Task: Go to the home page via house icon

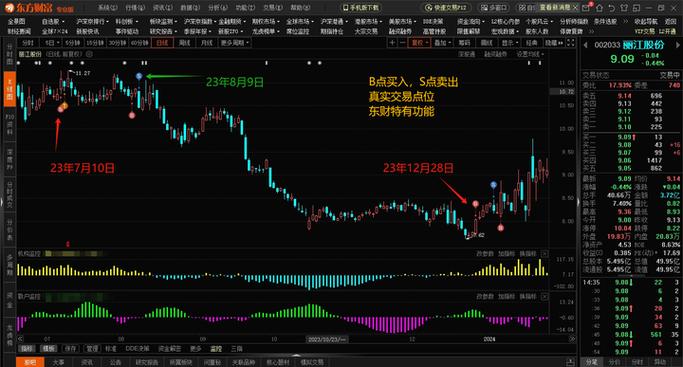Action: 600,7
